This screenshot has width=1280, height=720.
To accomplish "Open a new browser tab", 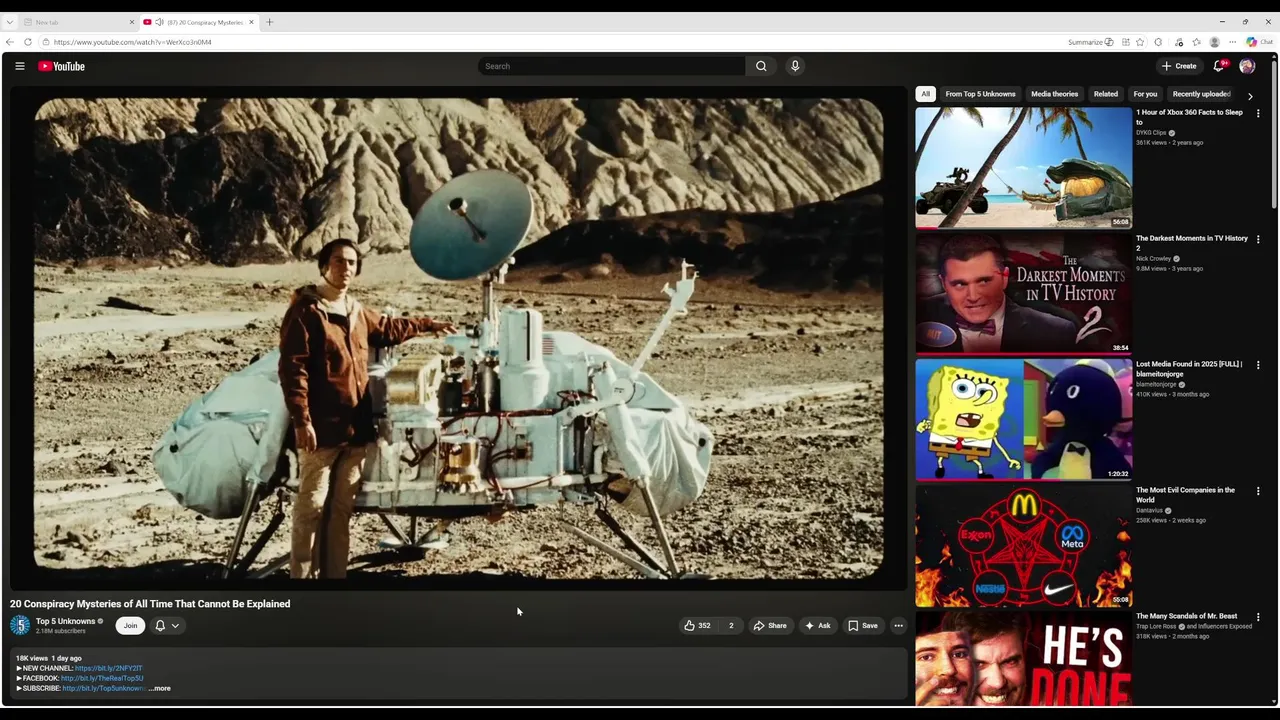I will [269, 22].
